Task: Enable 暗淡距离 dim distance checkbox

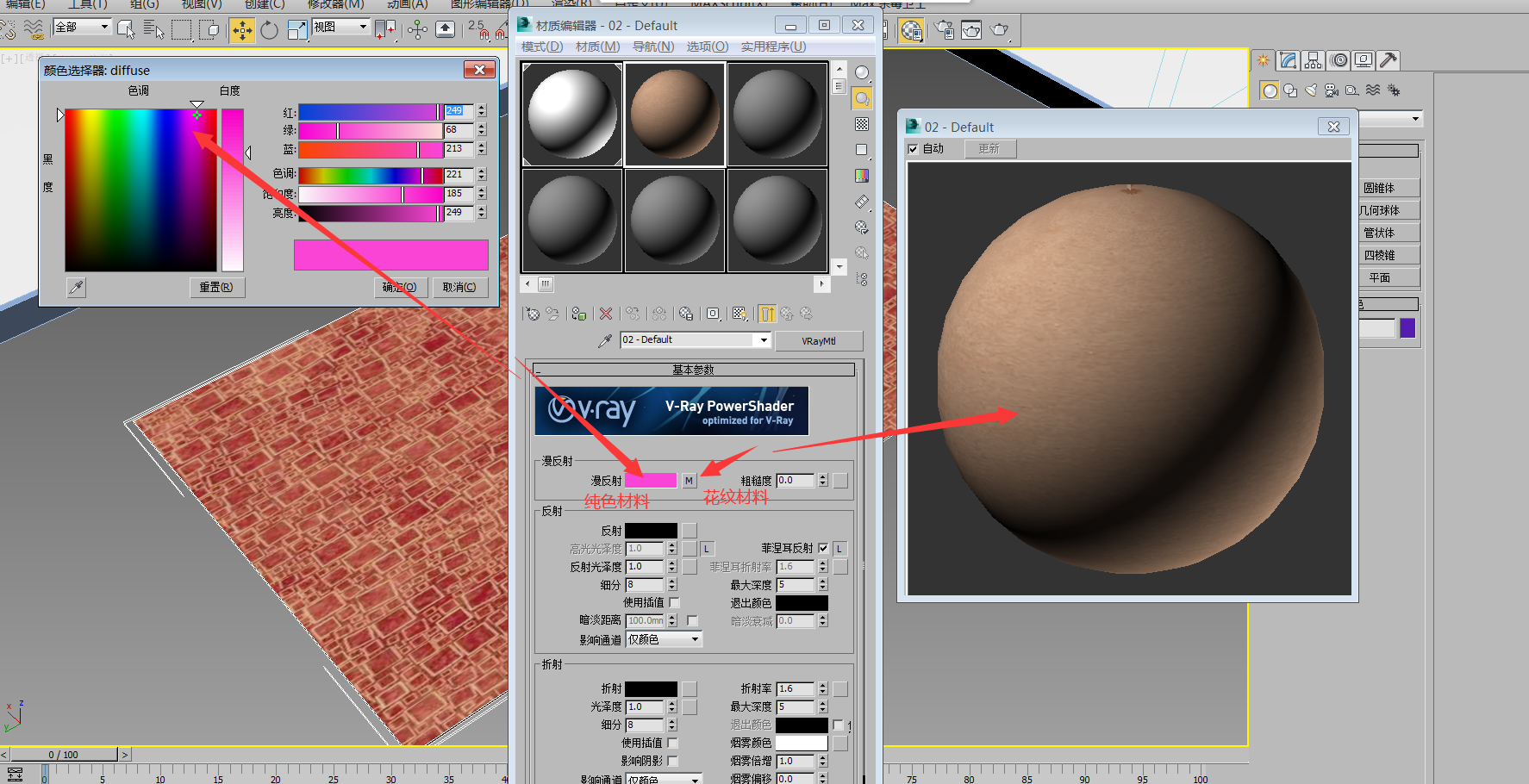Action: click(x=692, y=620)
